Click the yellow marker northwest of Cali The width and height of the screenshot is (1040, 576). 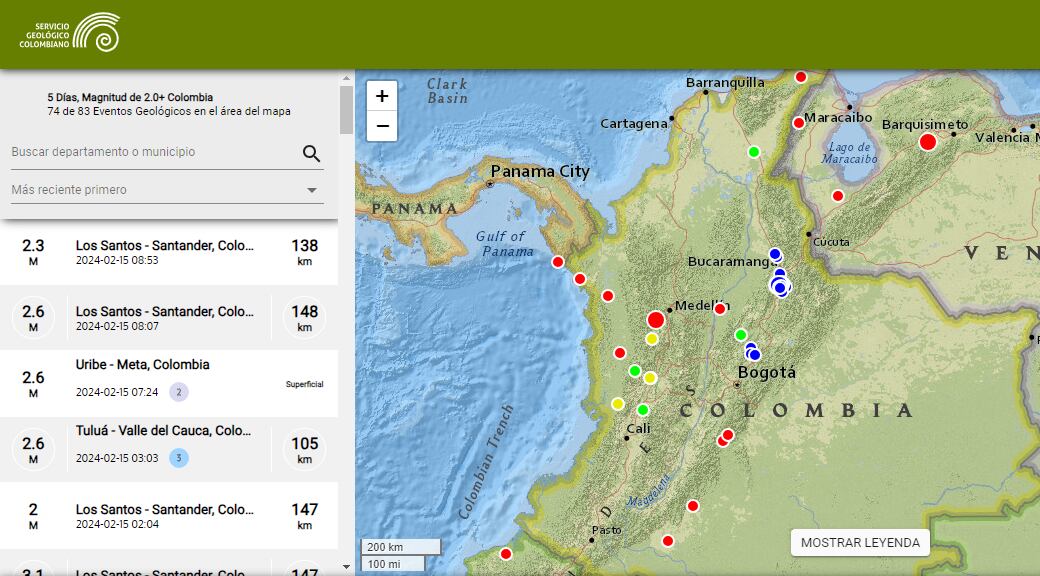coord(618,403)
